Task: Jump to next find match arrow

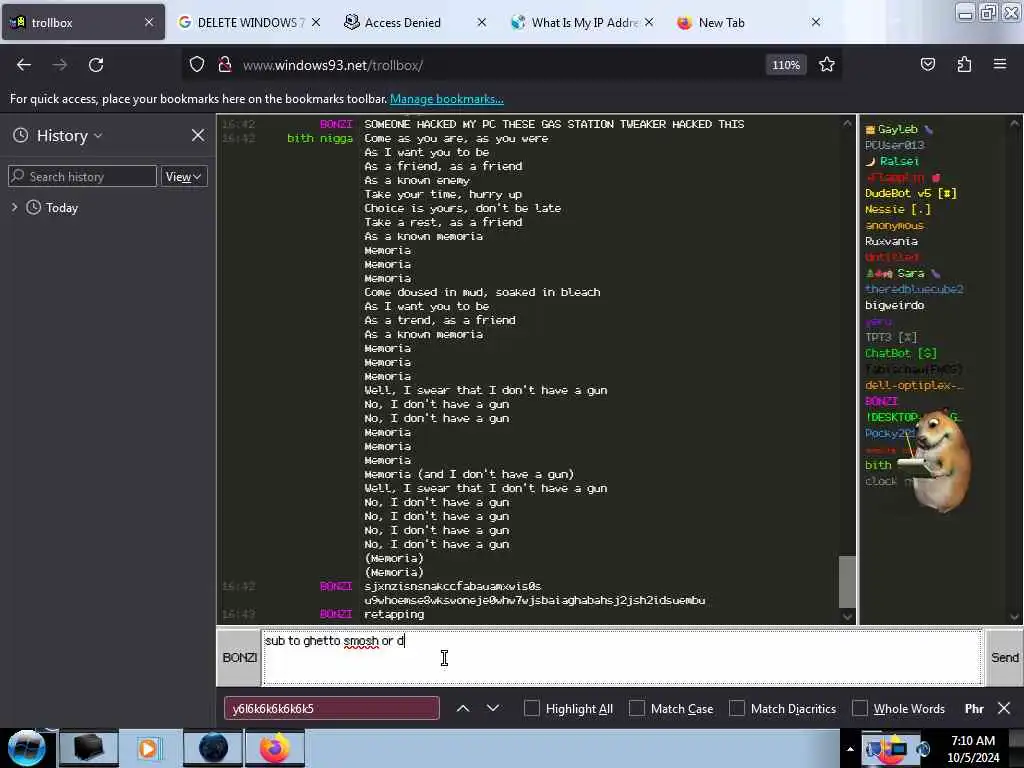Action: coord(493,708)
